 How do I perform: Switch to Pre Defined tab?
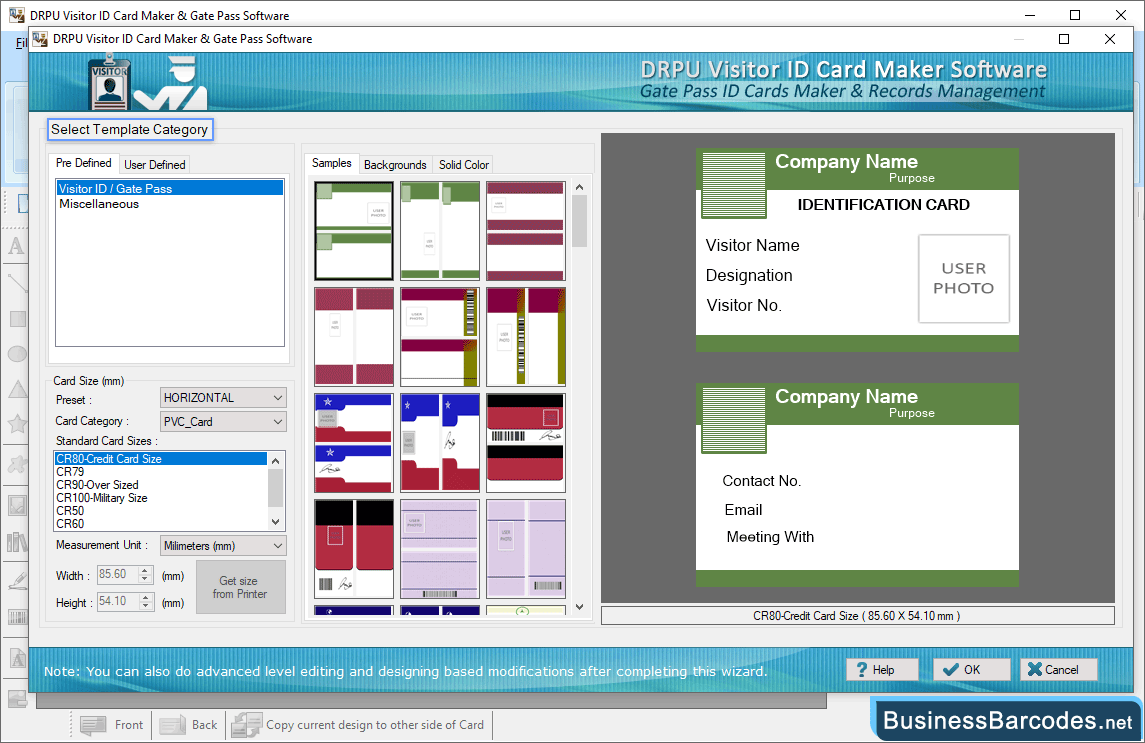[83, 163]
